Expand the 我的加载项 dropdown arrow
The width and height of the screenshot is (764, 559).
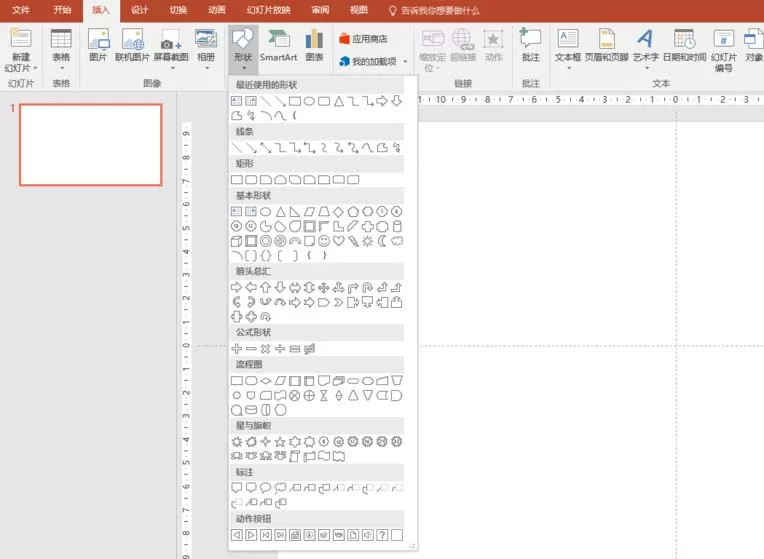coord(405,61)
